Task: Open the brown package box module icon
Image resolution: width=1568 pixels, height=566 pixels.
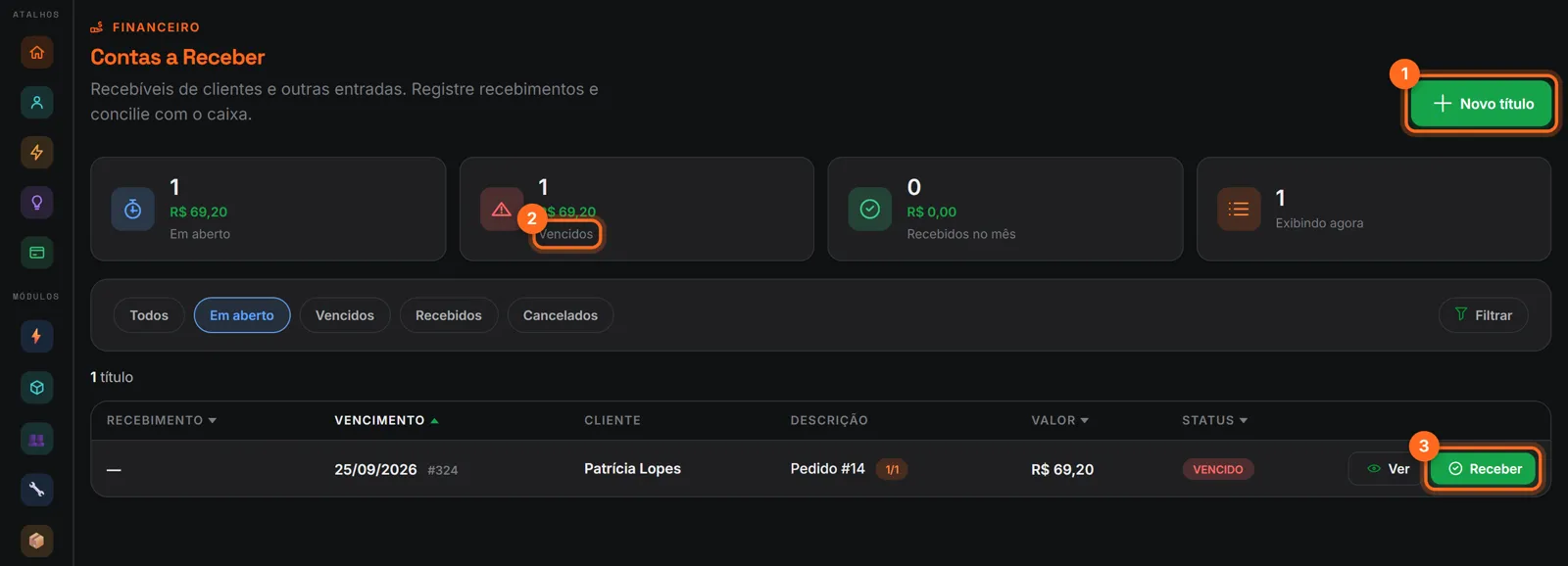Action: [36, 541]
